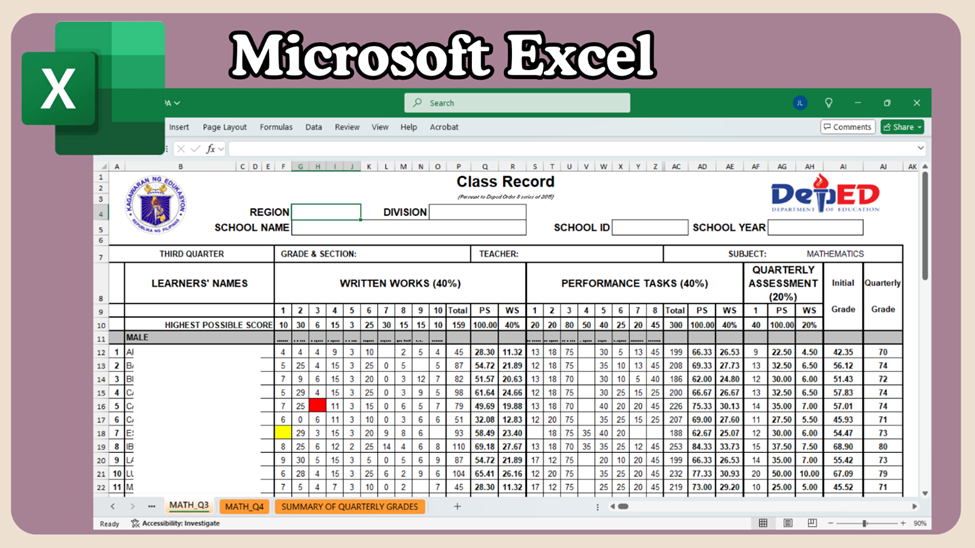Open the dropdown arrow beside fx
Viewport: 975px width, 548px height.
[221, 149]
